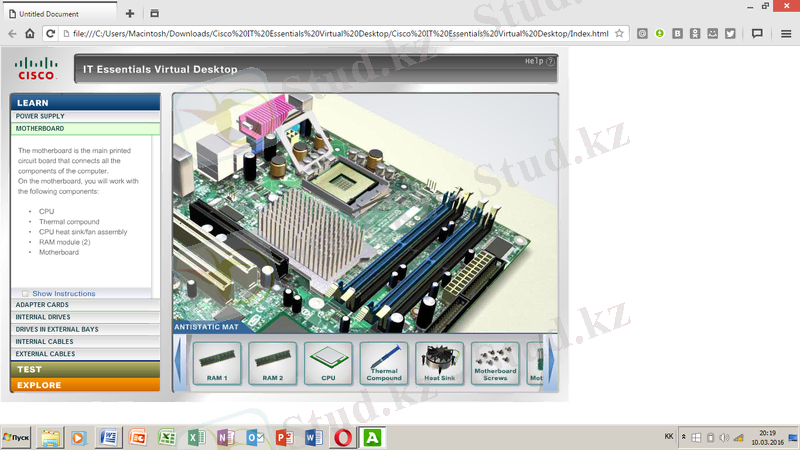Viewport: 800px width, 450px height.
Task: Click the volume tray icon
Action: tap(724, 438)
